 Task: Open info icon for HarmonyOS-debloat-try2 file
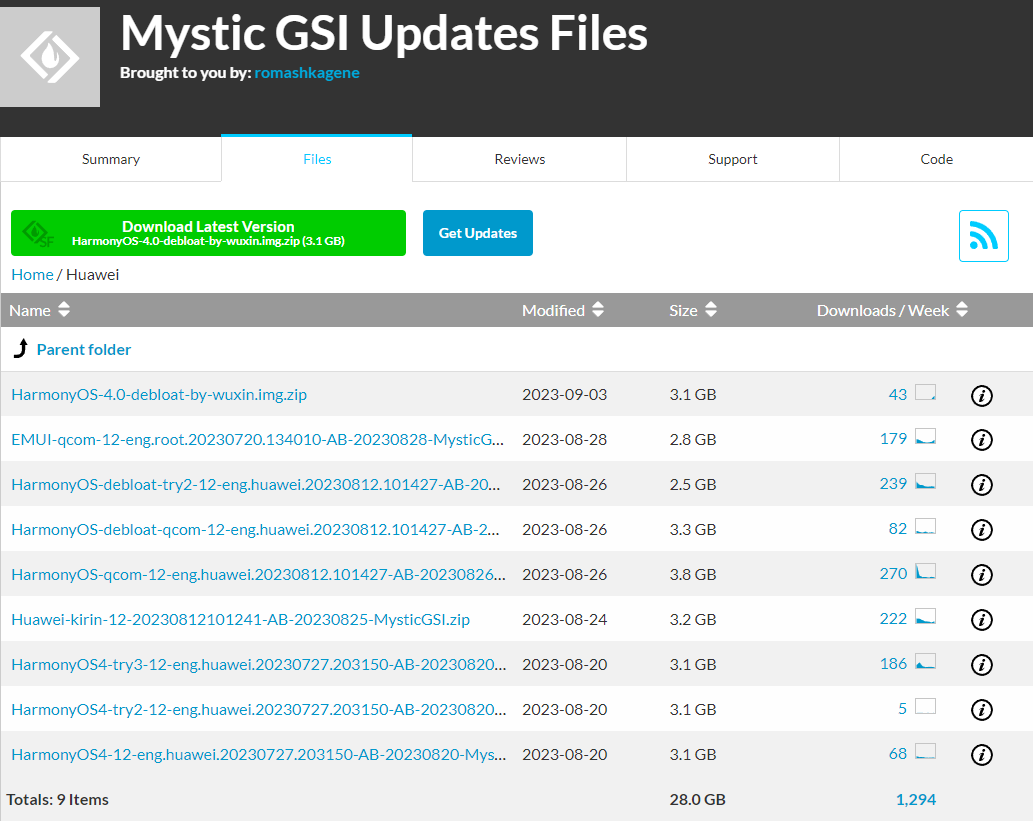pyautogui.click(x=981, y=485)
